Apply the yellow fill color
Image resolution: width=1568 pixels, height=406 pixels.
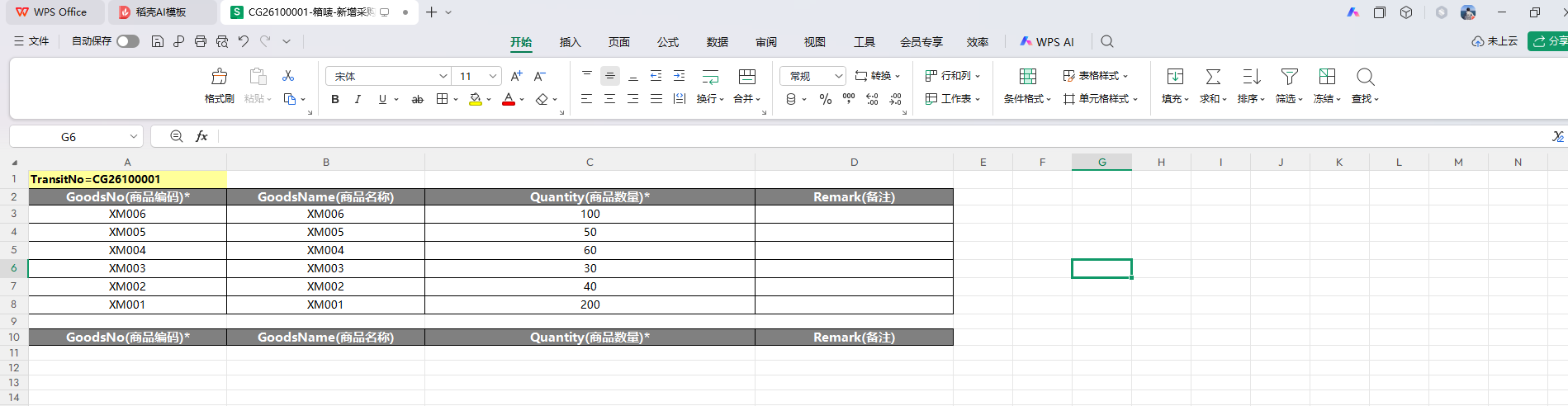tap(476, 99)
